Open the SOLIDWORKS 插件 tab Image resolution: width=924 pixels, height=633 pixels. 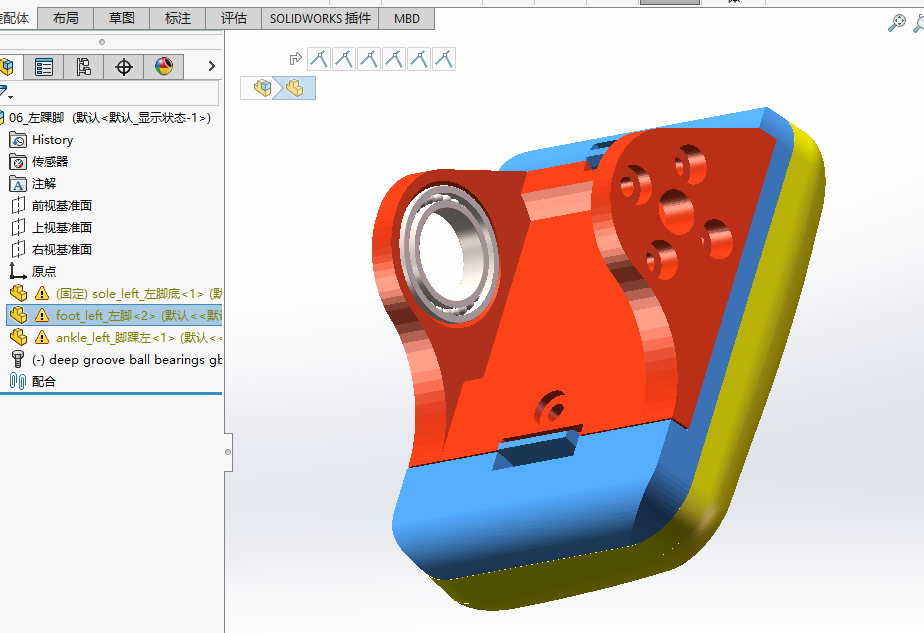pos(321,18)
